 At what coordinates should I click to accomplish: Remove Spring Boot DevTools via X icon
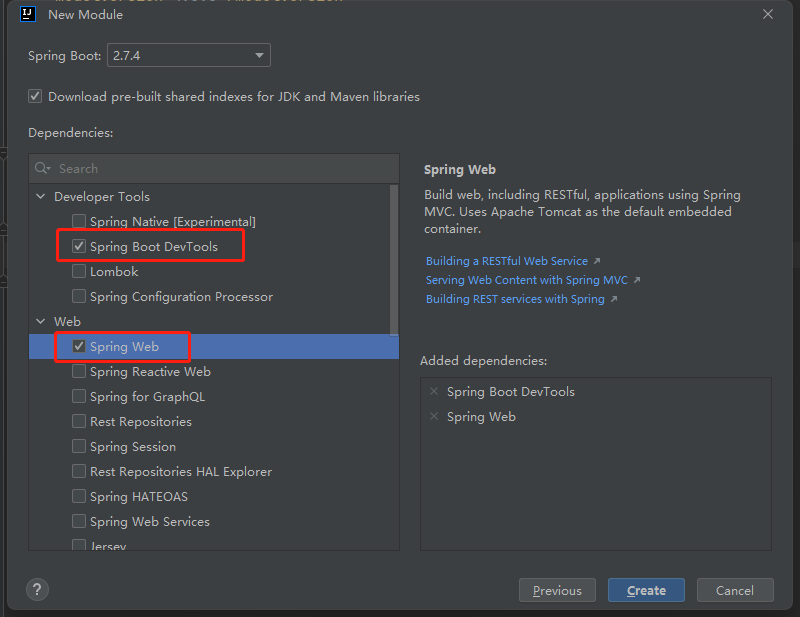click(433, 392)
